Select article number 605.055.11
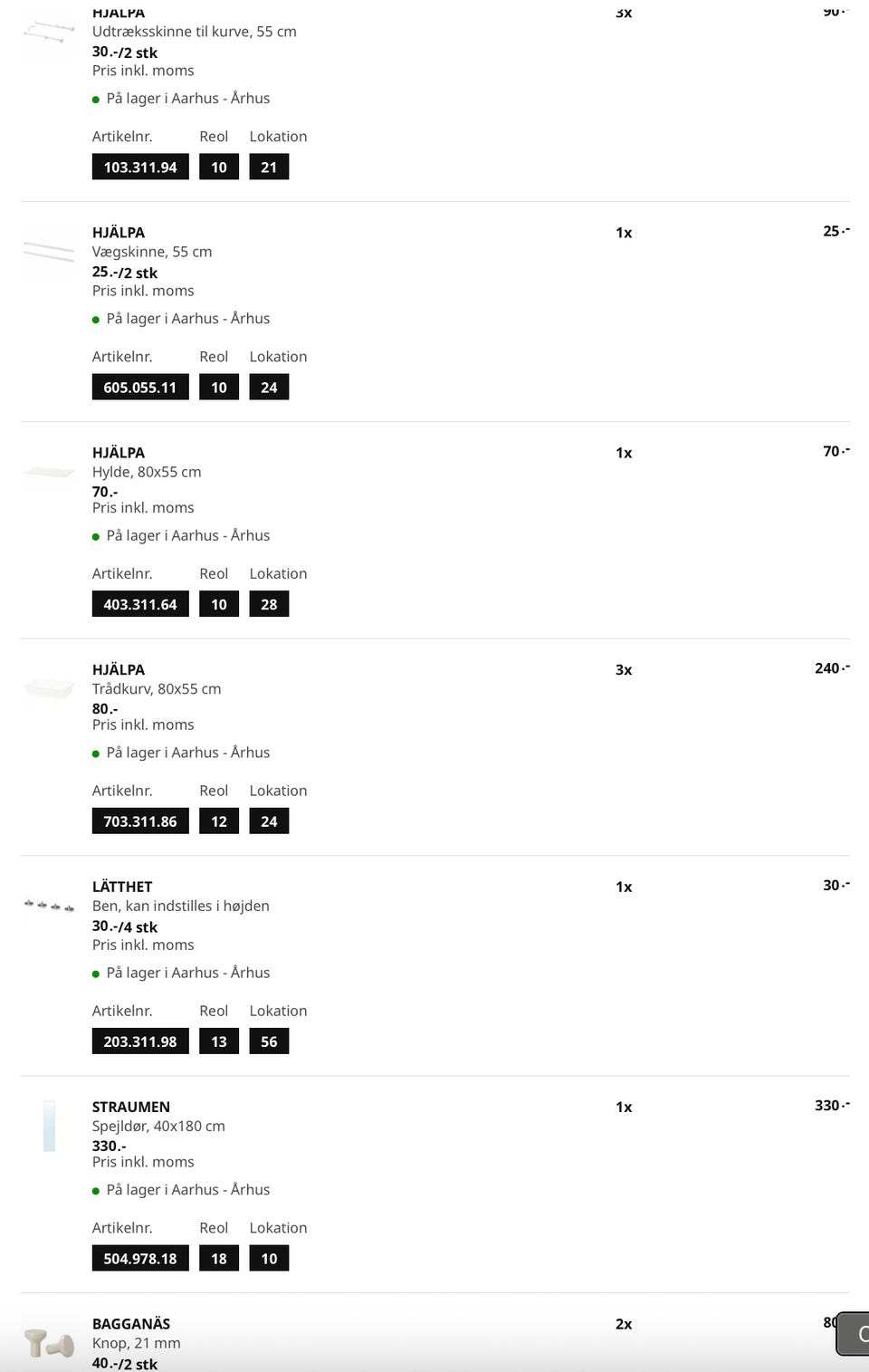 point(140,388)
